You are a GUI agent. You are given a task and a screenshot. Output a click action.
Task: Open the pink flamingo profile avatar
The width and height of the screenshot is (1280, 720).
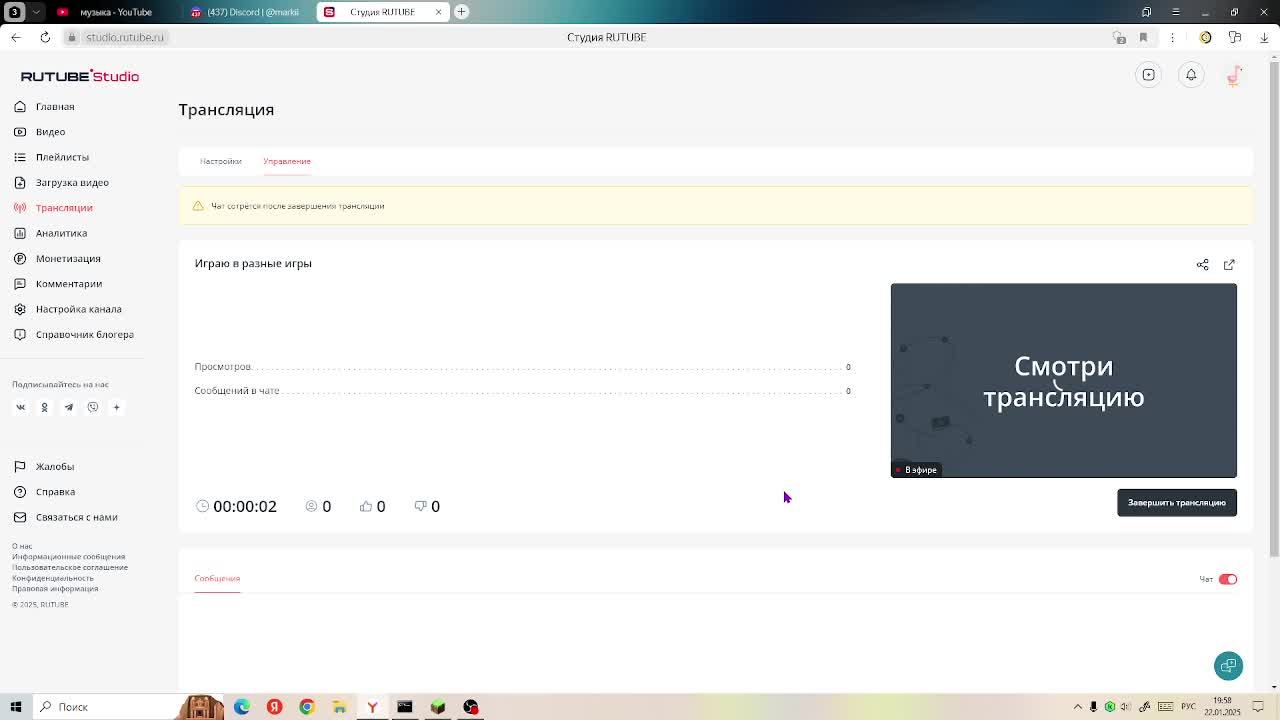point(1234,75)
